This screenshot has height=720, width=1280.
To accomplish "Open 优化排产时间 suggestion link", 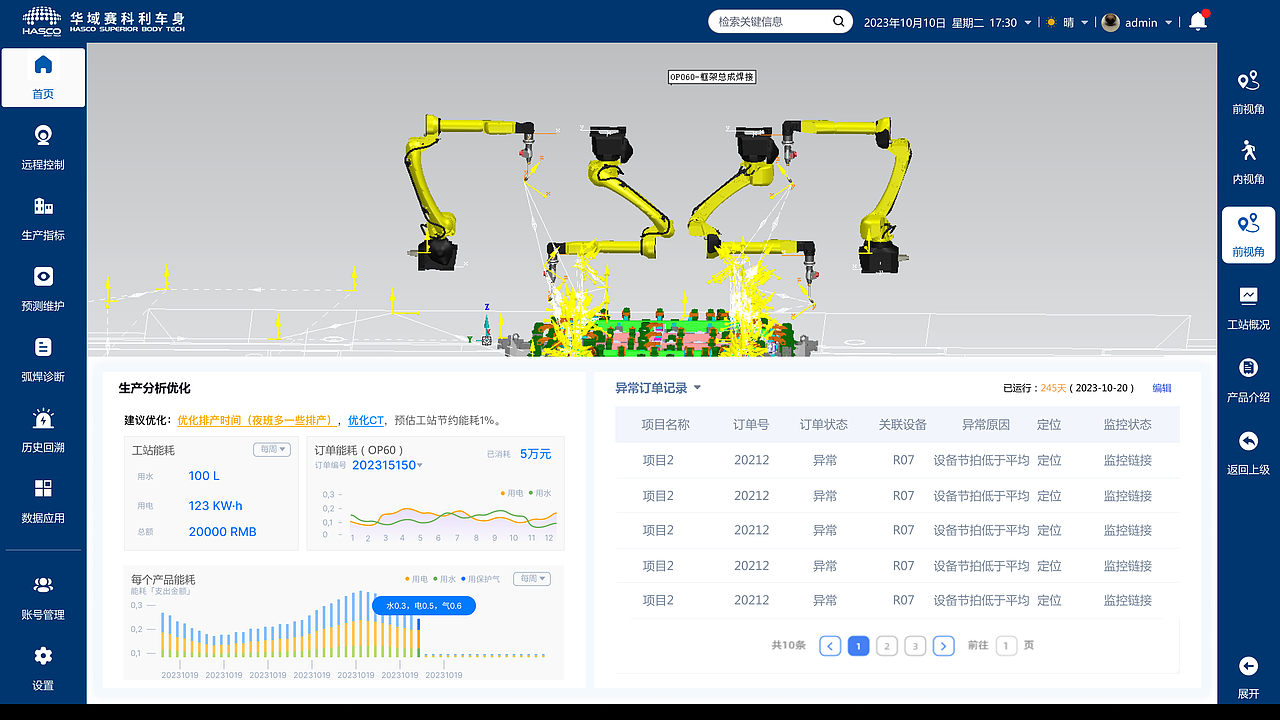I will 258,420.
